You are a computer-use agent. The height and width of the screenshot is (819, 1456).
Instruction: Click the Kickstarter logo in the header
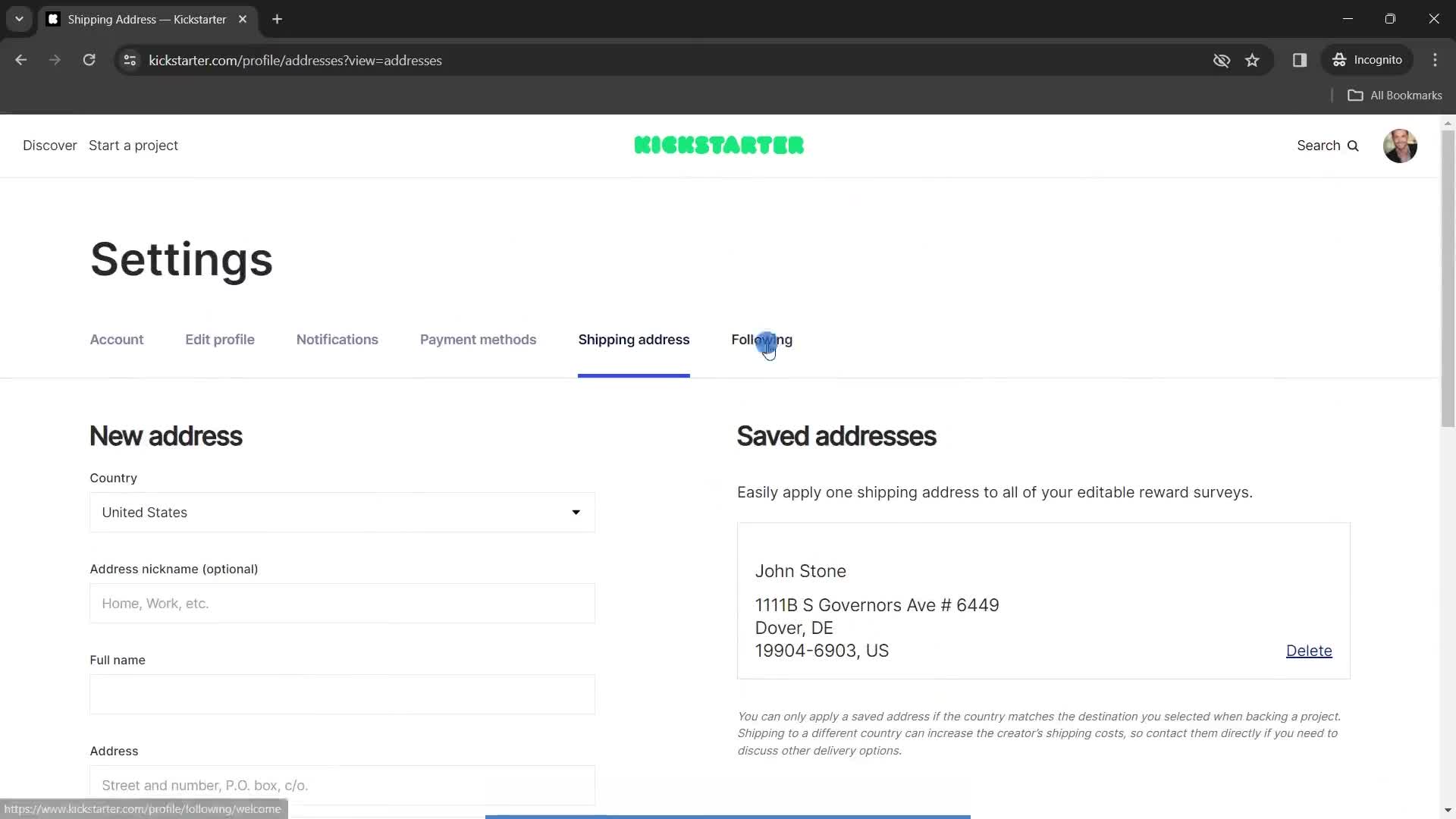point(720,145)
